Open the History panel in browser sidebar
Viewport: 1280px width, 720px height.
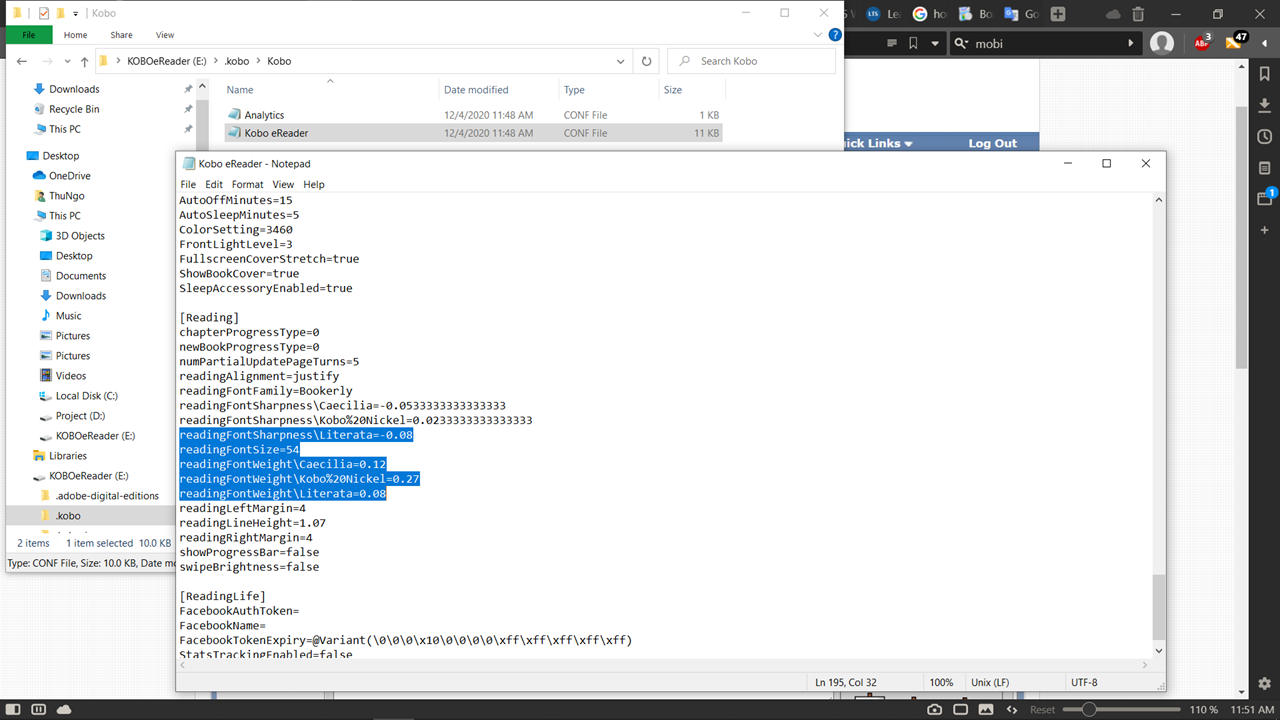1265,137
